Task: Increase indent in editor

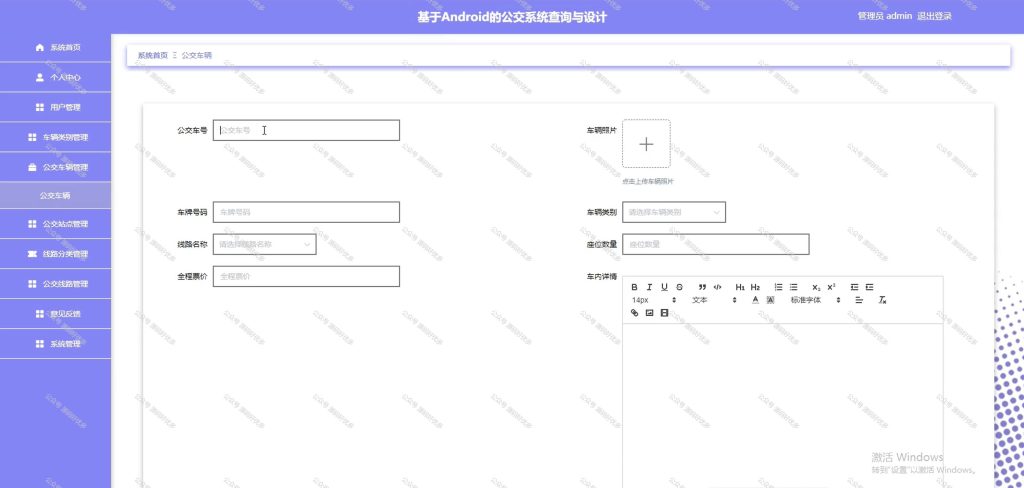Action: tap(869, 287)
